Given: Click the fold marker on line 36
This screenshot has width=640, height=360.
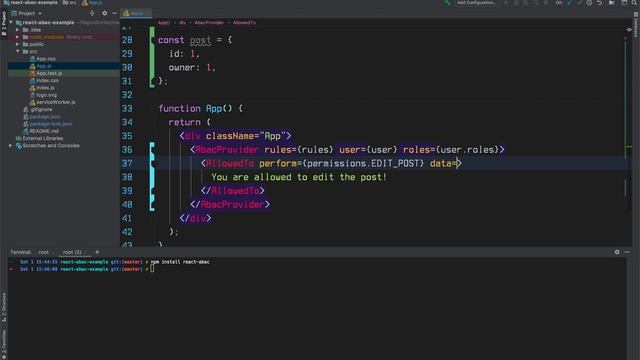Looking at the screenshot, I should [x=152, y=150].
